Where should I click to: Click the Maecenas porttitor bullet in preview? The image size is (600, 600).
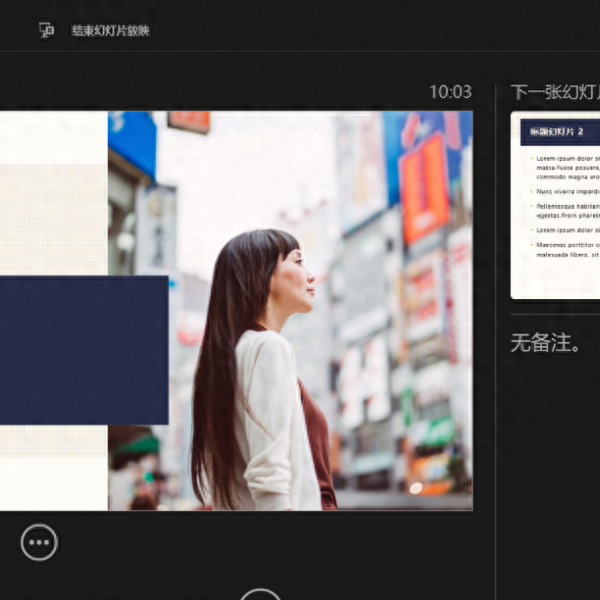tap(565, 244)
